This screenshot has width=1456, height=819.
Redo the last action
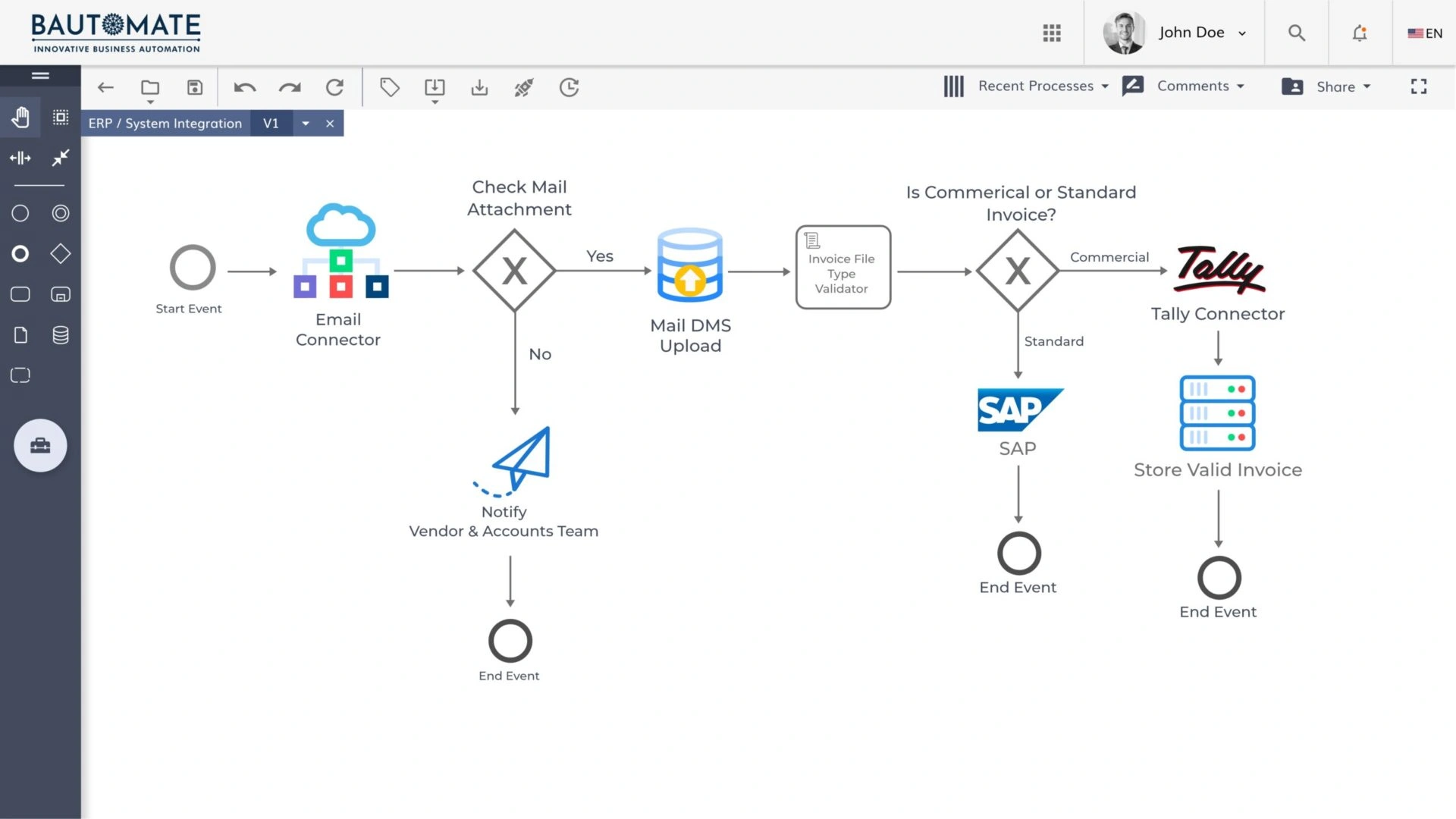(x=290, y=87)
